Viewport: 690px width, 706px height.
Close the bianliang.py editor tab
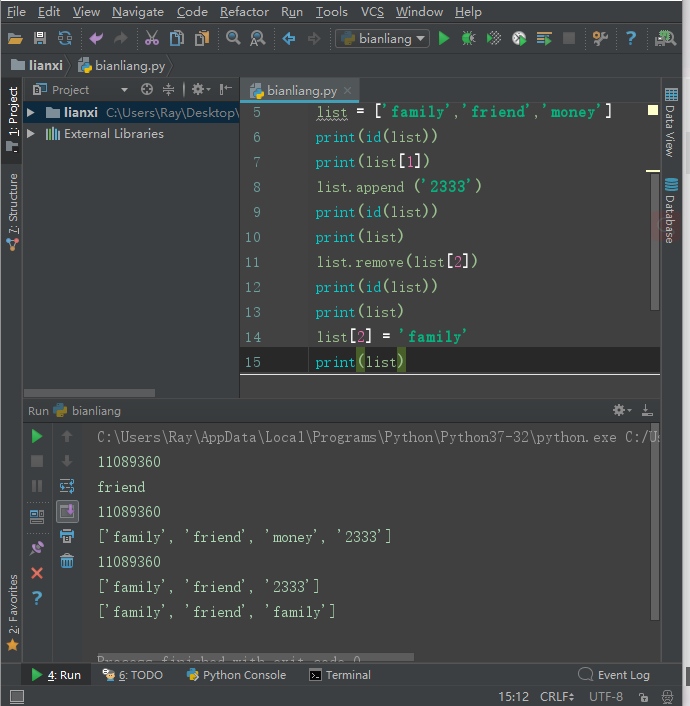tap(347, 91)
